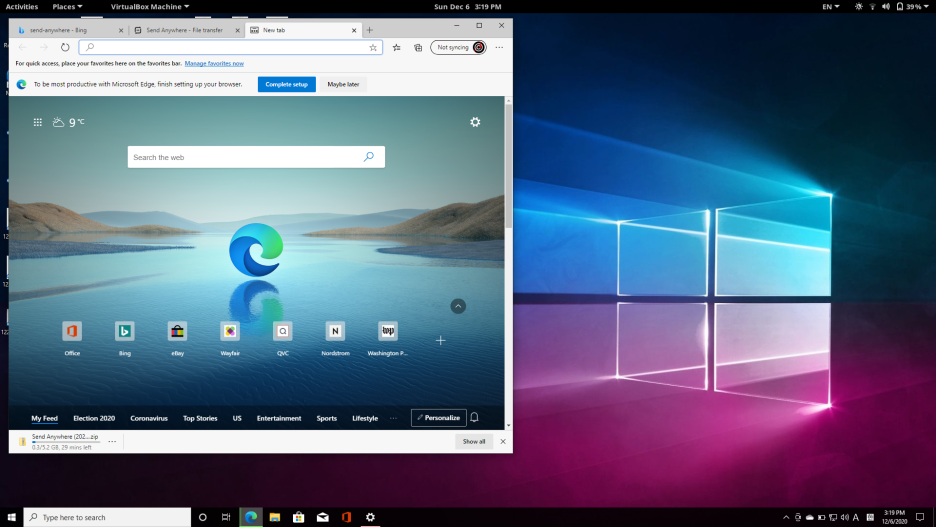The height and width of the screenshot is (527, 936).
Task: Open a new browser tab
Action: 370,30
